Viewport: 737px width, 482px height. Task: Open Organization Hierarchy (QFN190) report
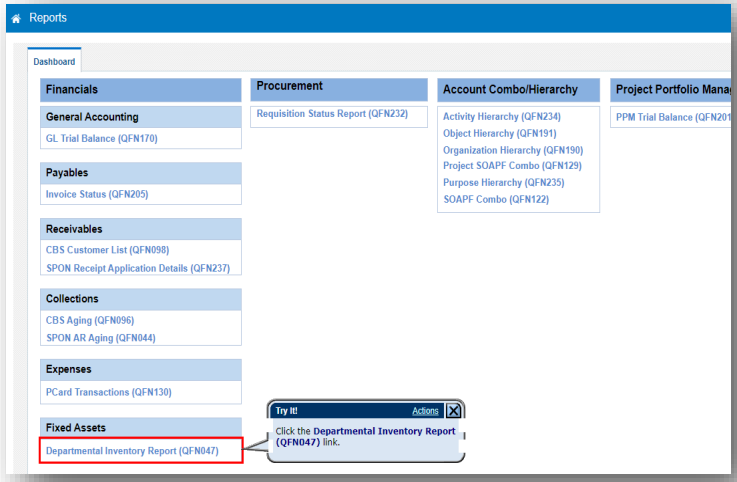(512, 150)
